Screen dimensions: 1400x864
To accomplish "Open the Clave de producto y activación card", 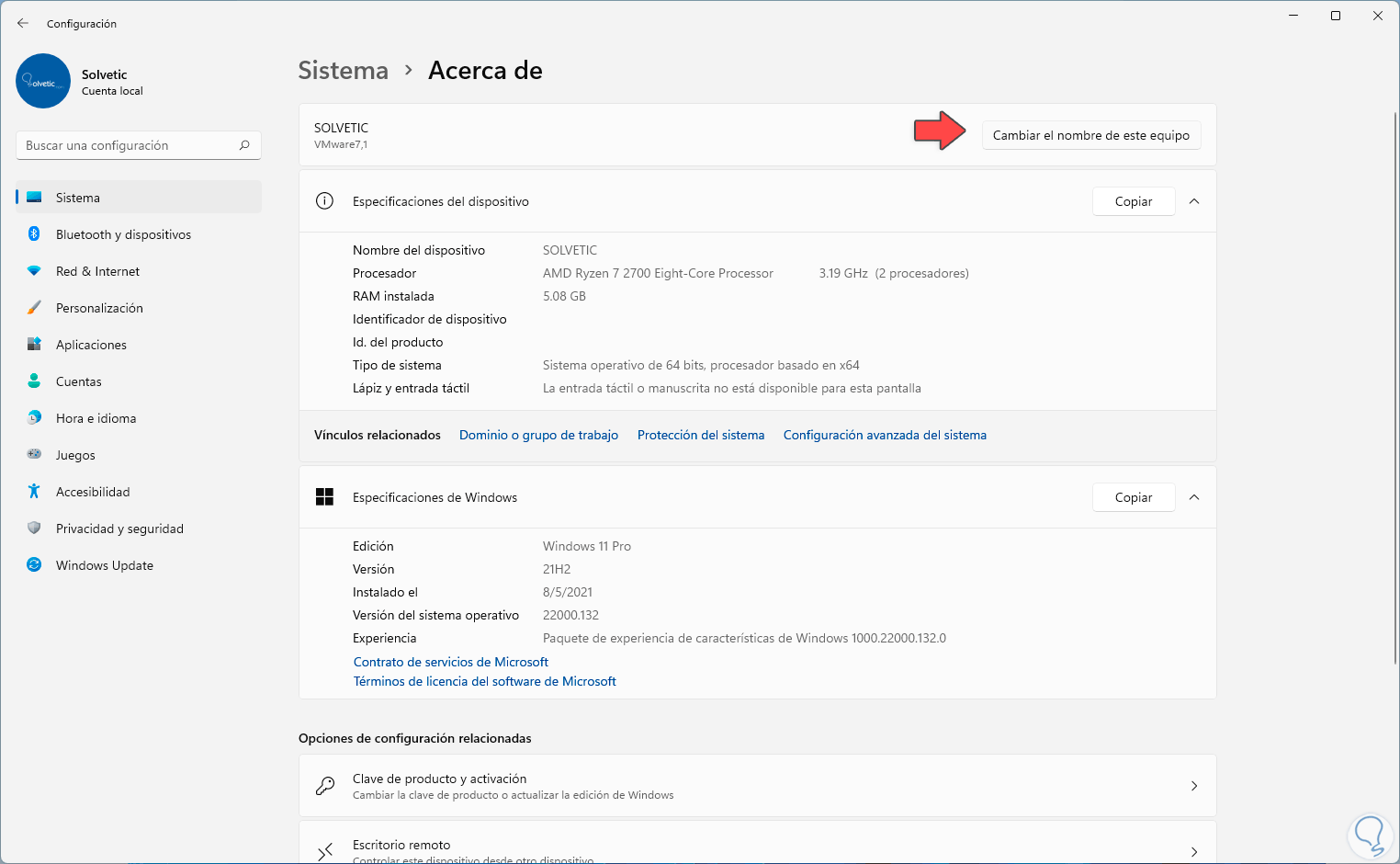I will click(x=758, y=786).
